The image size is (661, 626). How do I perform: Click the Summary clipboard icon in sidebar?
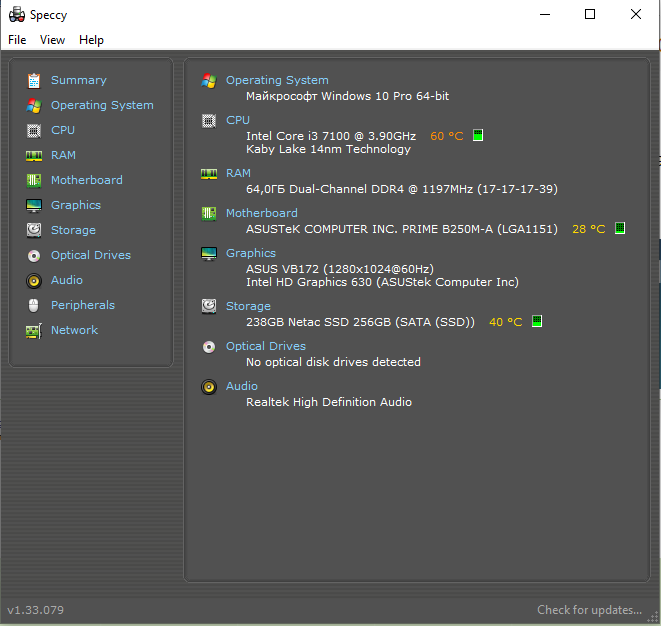[34, 81]
